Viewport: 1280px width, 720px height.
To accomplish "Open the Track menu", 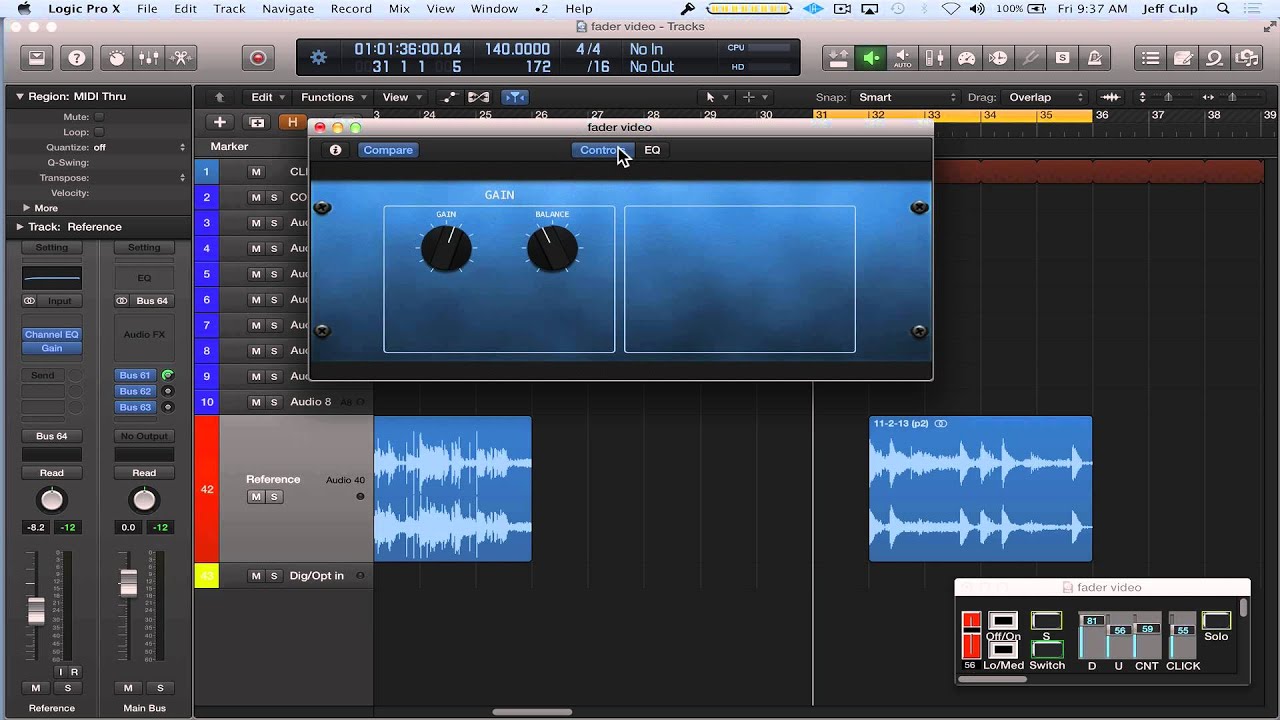I will (x=229, y=9).
